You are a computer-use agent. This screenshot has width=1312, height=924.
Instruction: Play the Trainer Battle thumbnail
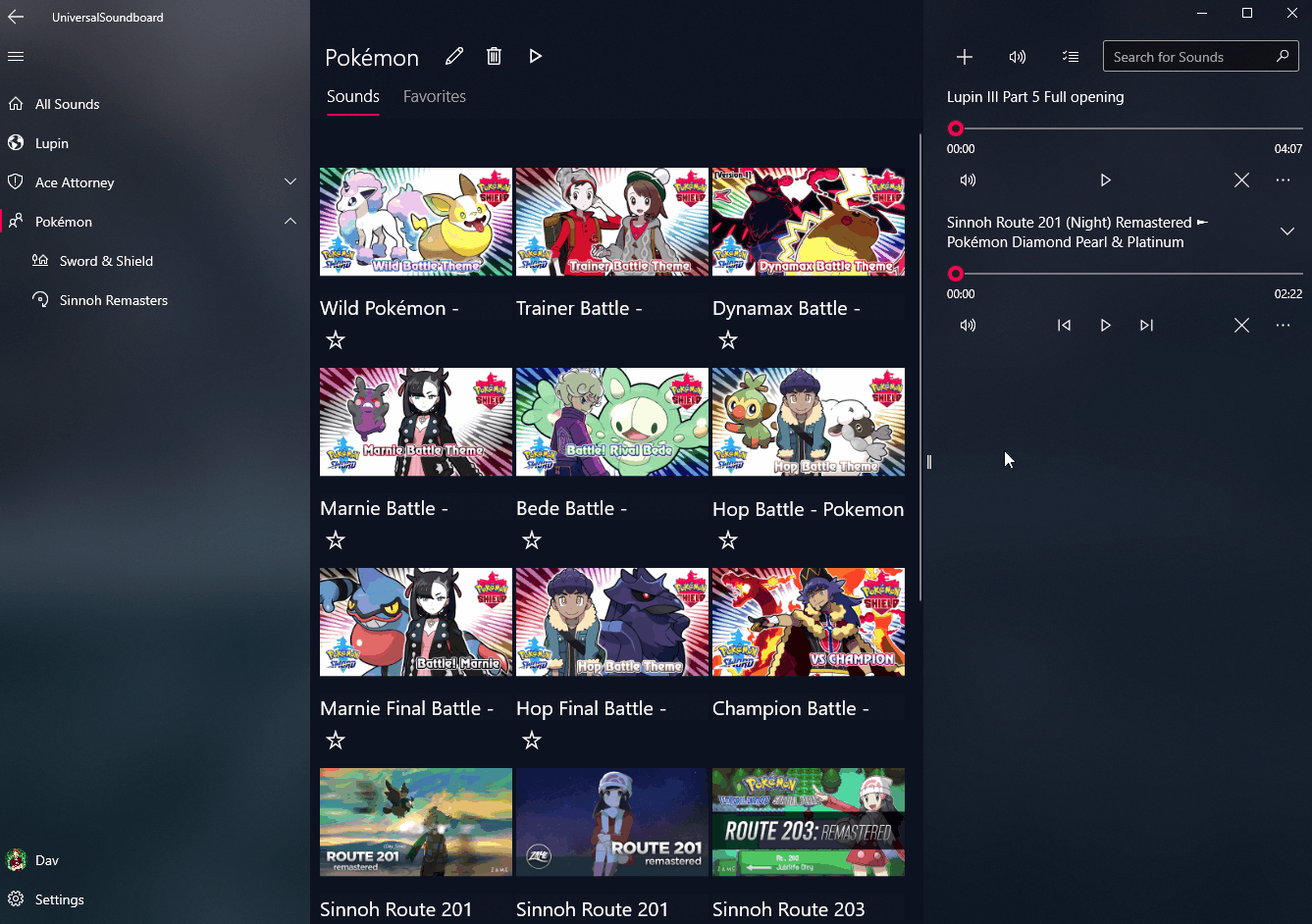click(x=612, y=222)
